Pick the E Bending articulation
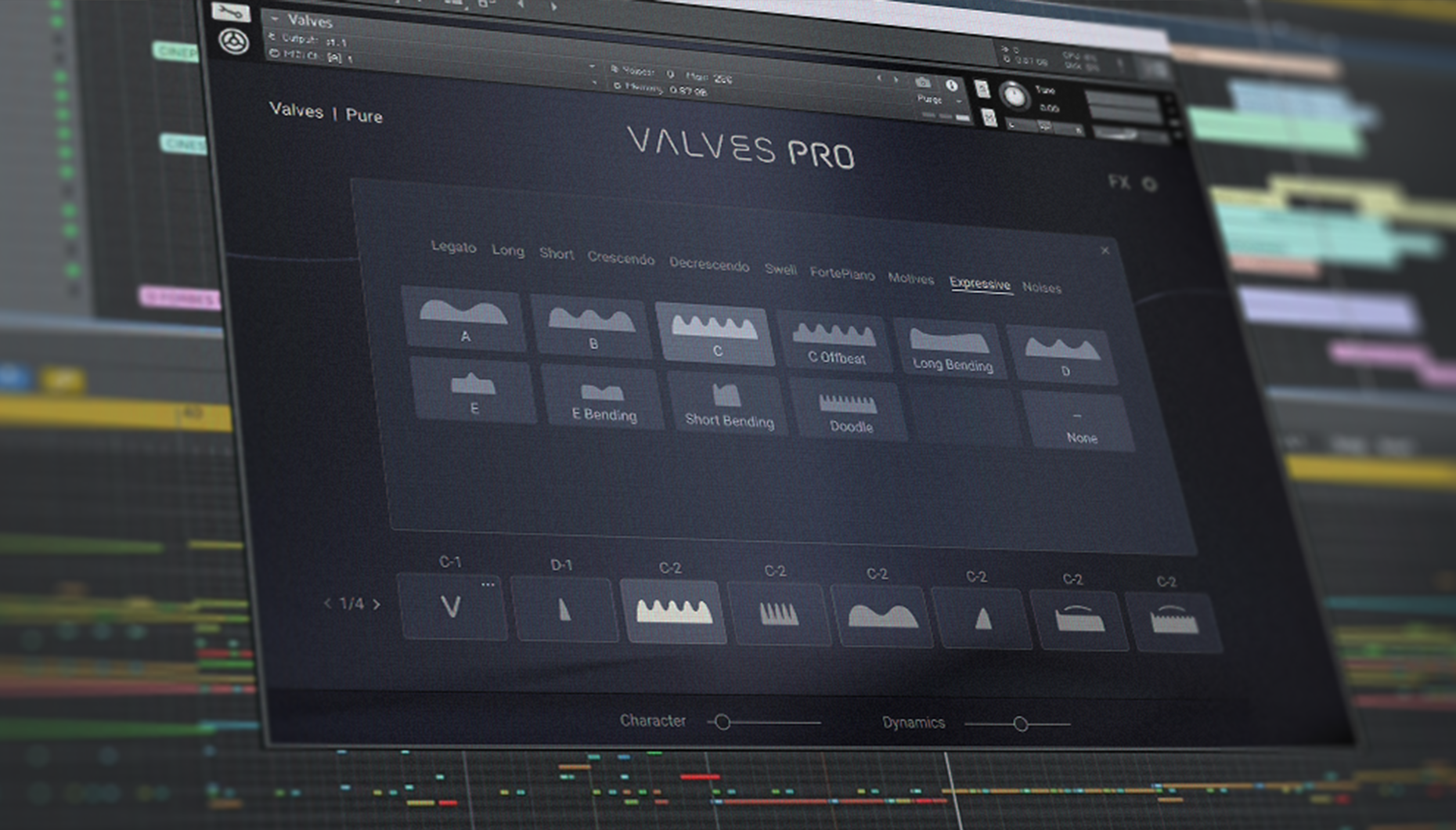Viewport: 1456px width, 830px height. click(x=603, y=397)
